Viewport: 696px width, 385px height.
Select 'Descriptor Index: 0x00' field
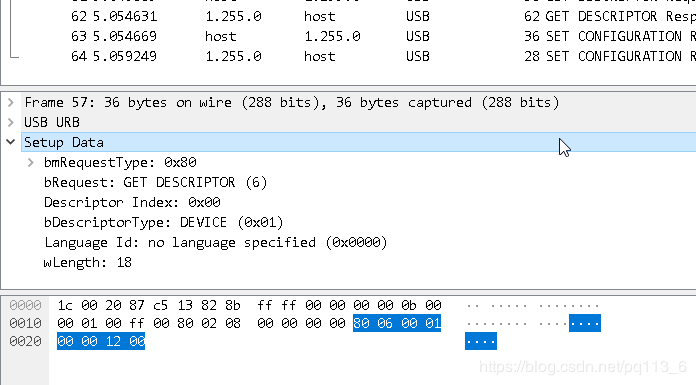pos(132,202)
